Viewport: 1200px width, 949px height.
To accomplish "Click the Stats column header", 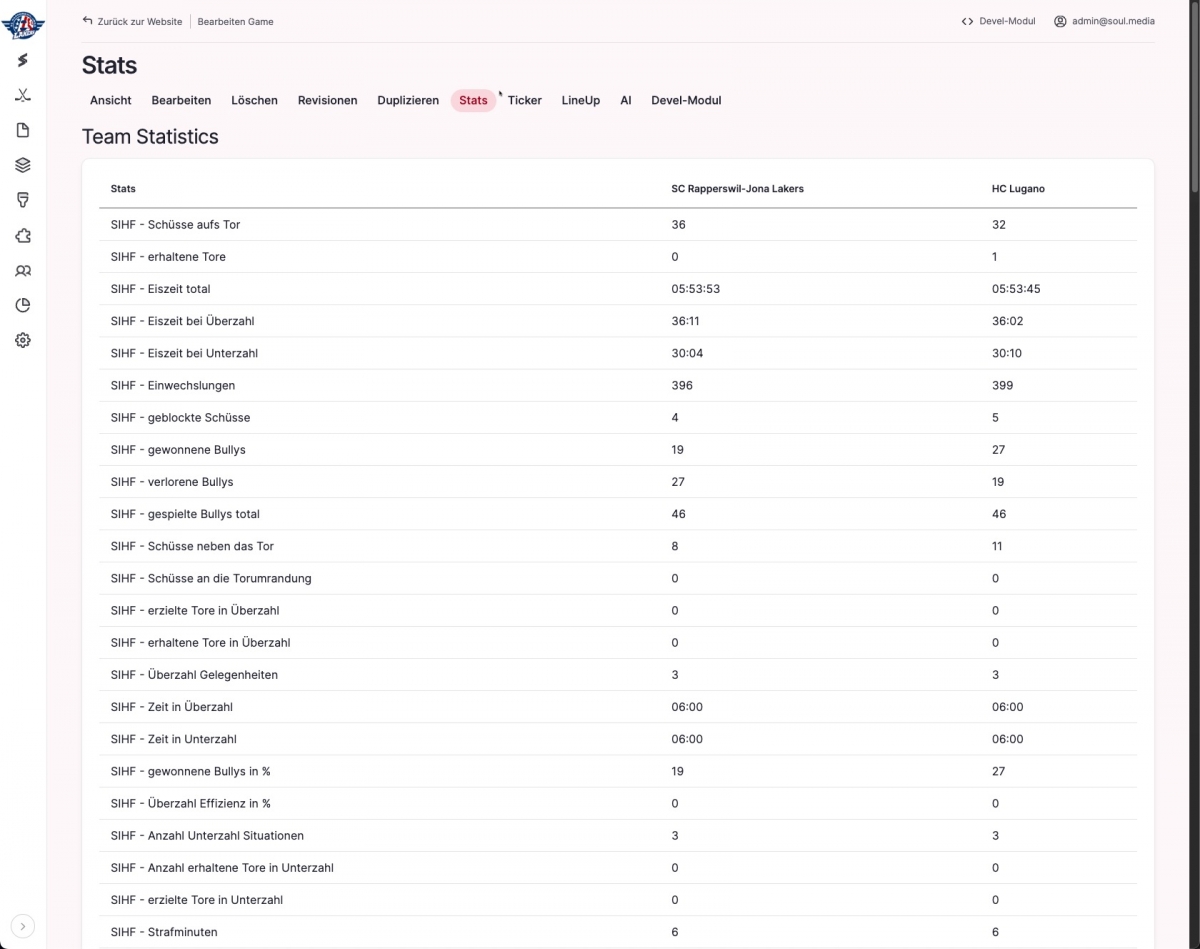I will click(x=123, y=188).
